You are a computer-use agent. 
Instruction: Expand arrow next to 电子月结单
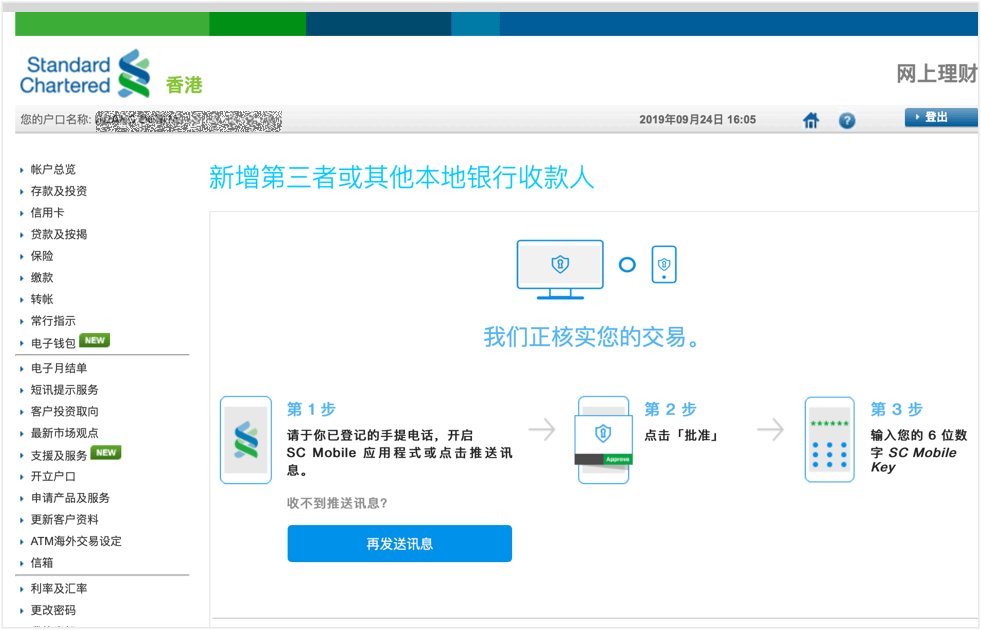(22, 368)
